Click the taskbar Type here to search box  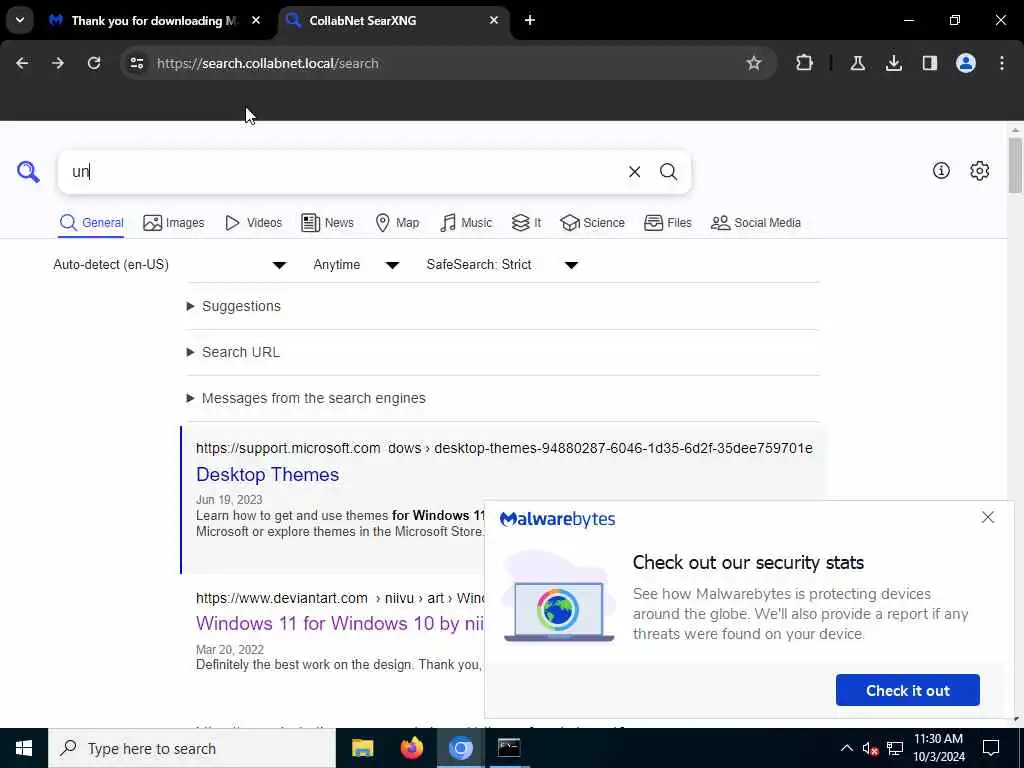click(x=192, y=748)
